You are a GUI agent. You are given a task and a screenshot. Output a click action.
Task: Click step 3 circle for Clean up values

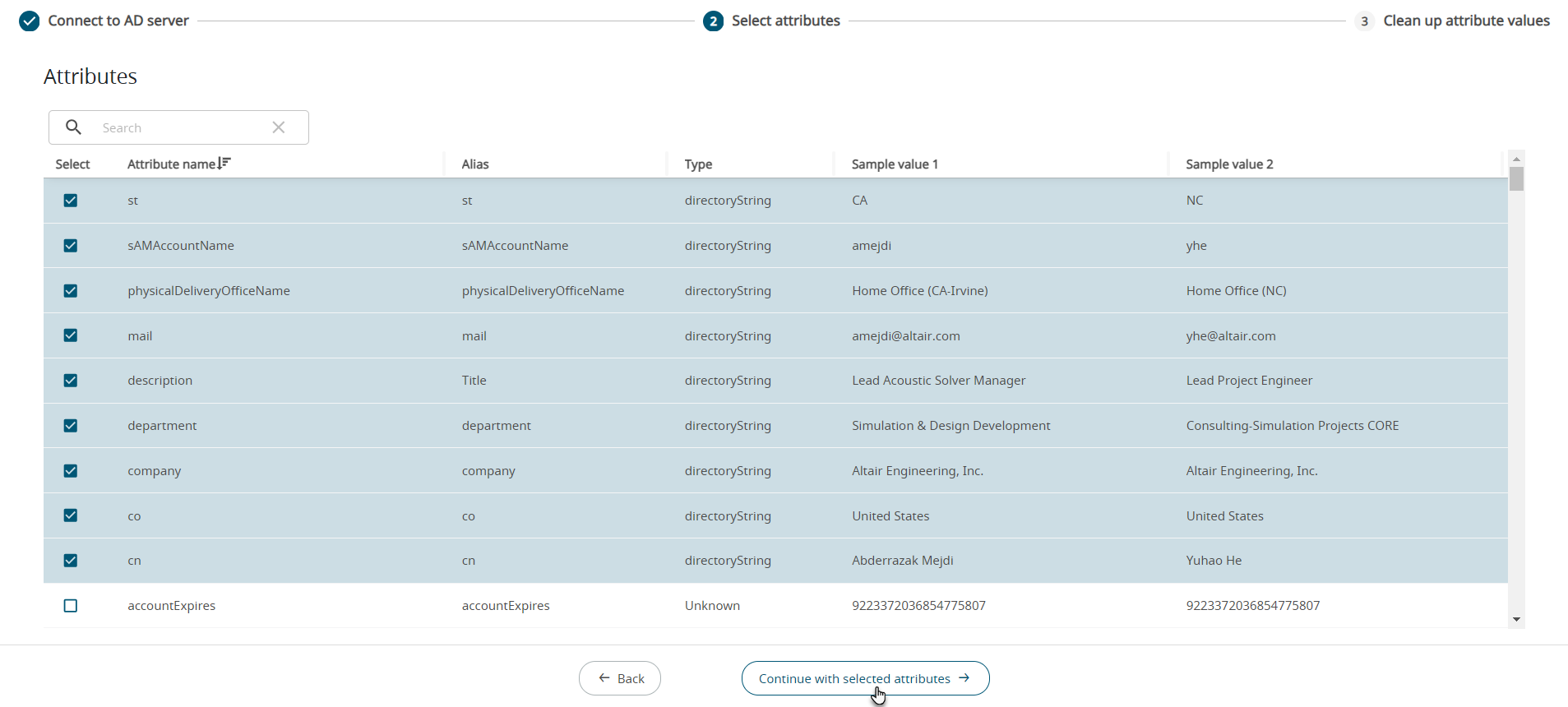coord(1364,21)
